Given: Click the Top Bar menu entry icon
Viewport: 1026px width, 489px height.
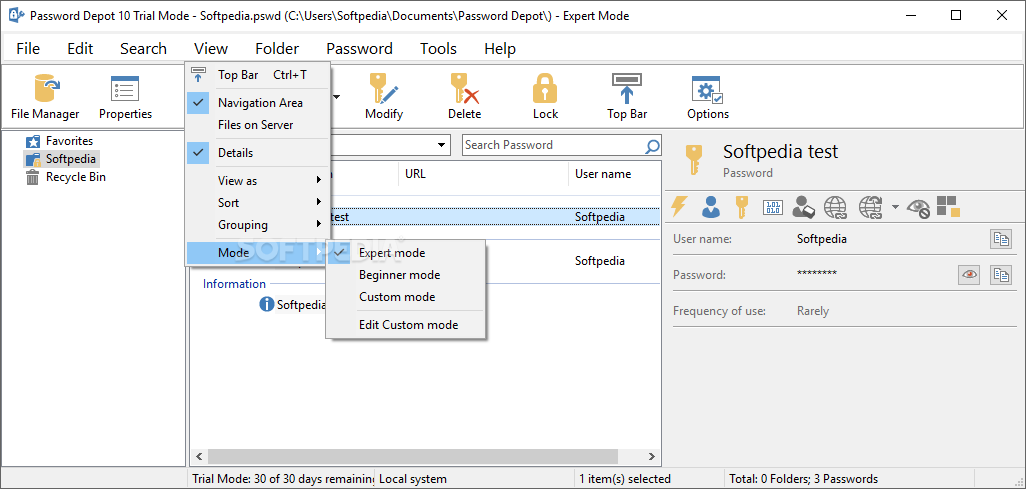Looking at the screenshot, I should (198, 75).
